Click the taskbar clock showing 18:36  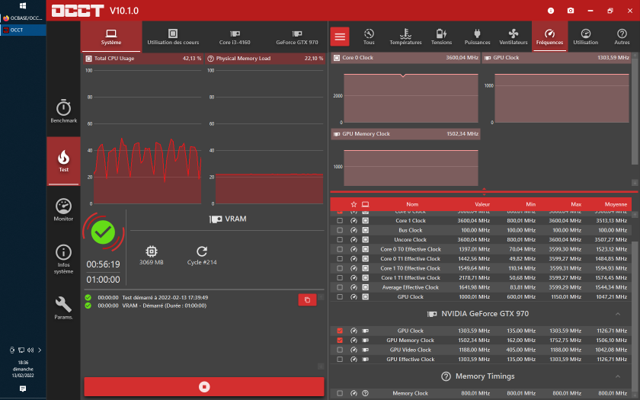point(23,369)
